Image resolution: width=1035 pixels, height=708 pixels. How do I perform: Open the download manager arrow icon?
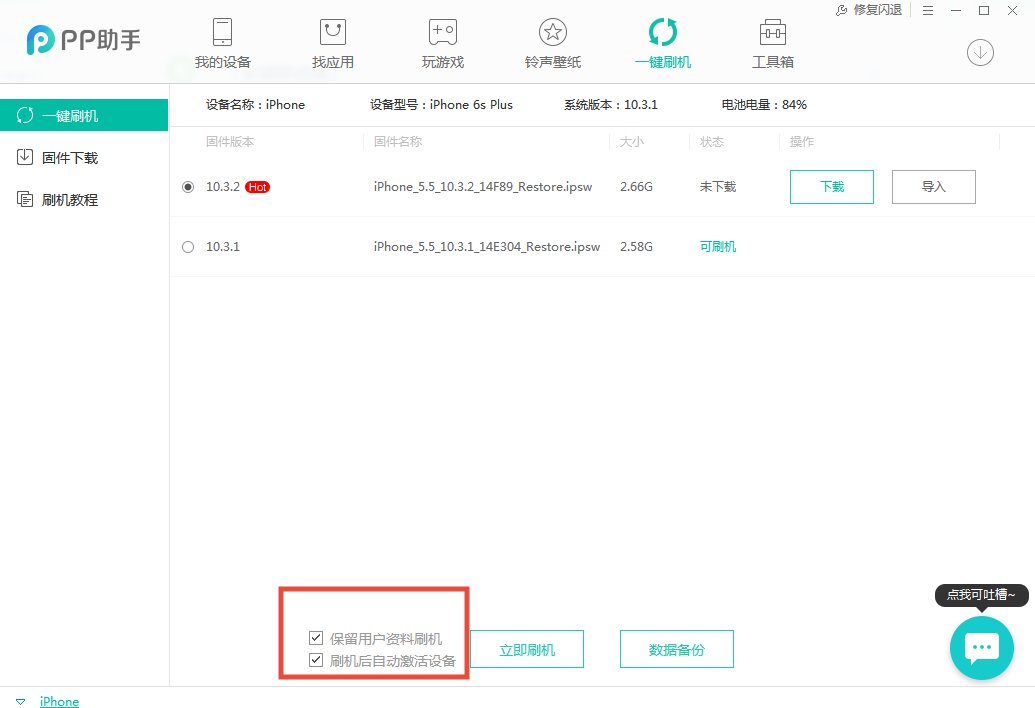[x=980, y=52]
